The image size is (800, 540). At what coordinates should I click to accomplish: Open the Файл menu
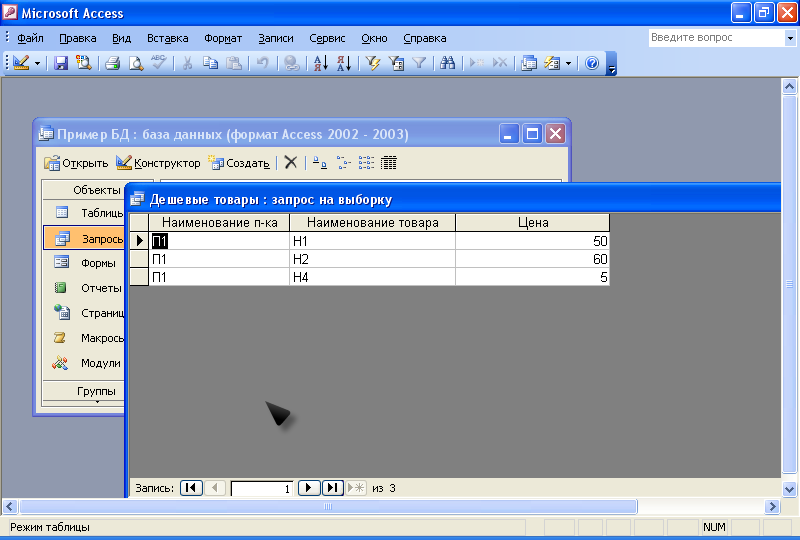click(x=30, y=38)
